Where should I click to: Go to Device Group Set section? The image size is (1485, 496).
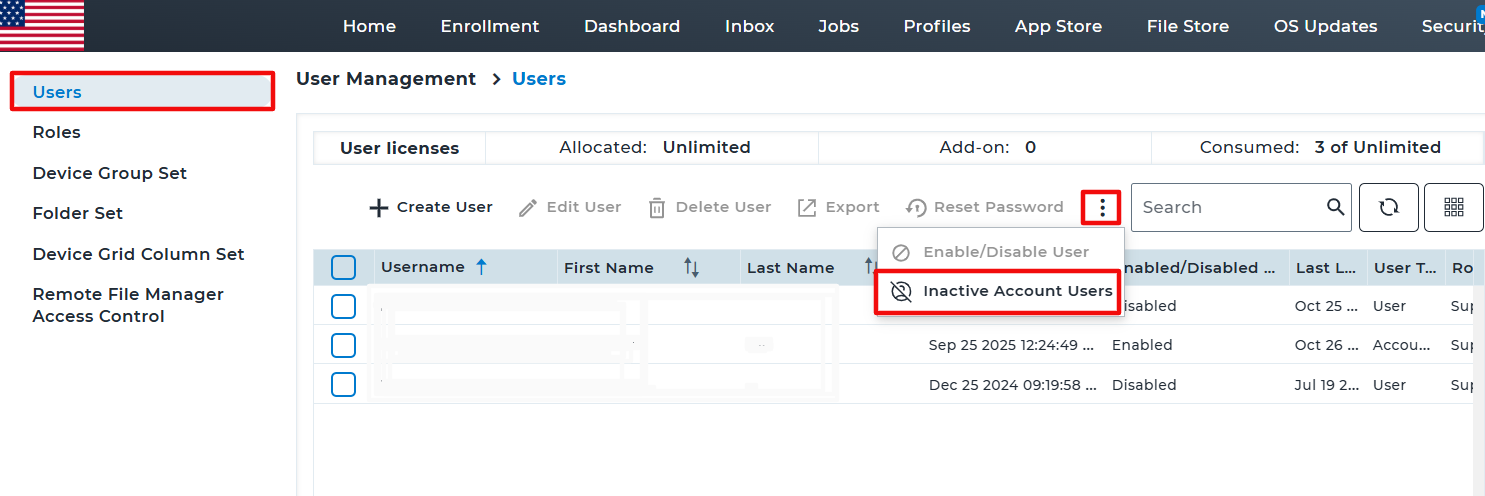pyautogui.click(x=109, y=173)
